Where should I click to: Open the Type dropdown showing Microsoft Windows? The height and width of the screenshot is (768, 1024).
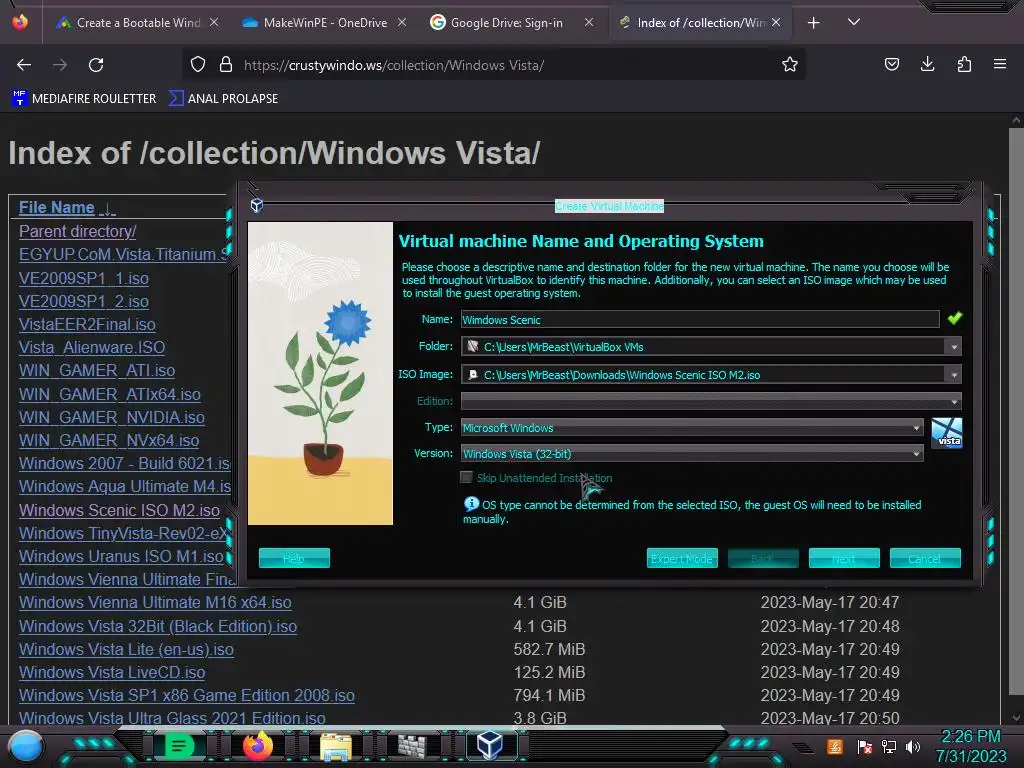coord(692,428)
